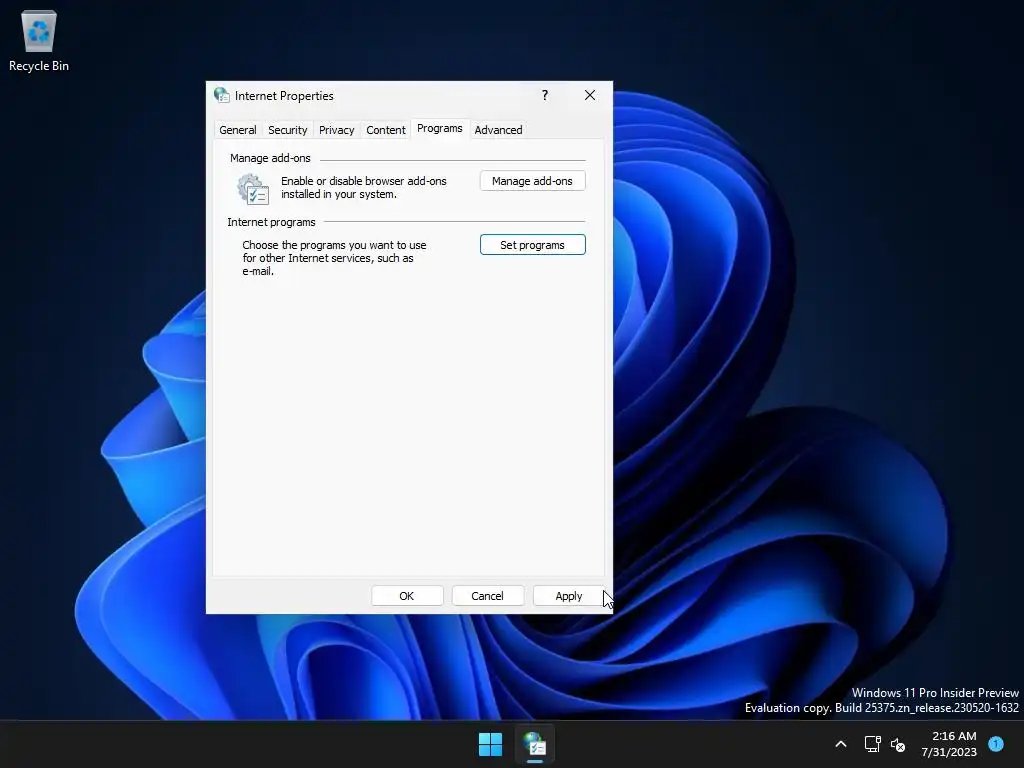This screenshot has height=768, width=1024.
Task: Click the 'Manage add-ons' section heading text
Action: (270, 158)
